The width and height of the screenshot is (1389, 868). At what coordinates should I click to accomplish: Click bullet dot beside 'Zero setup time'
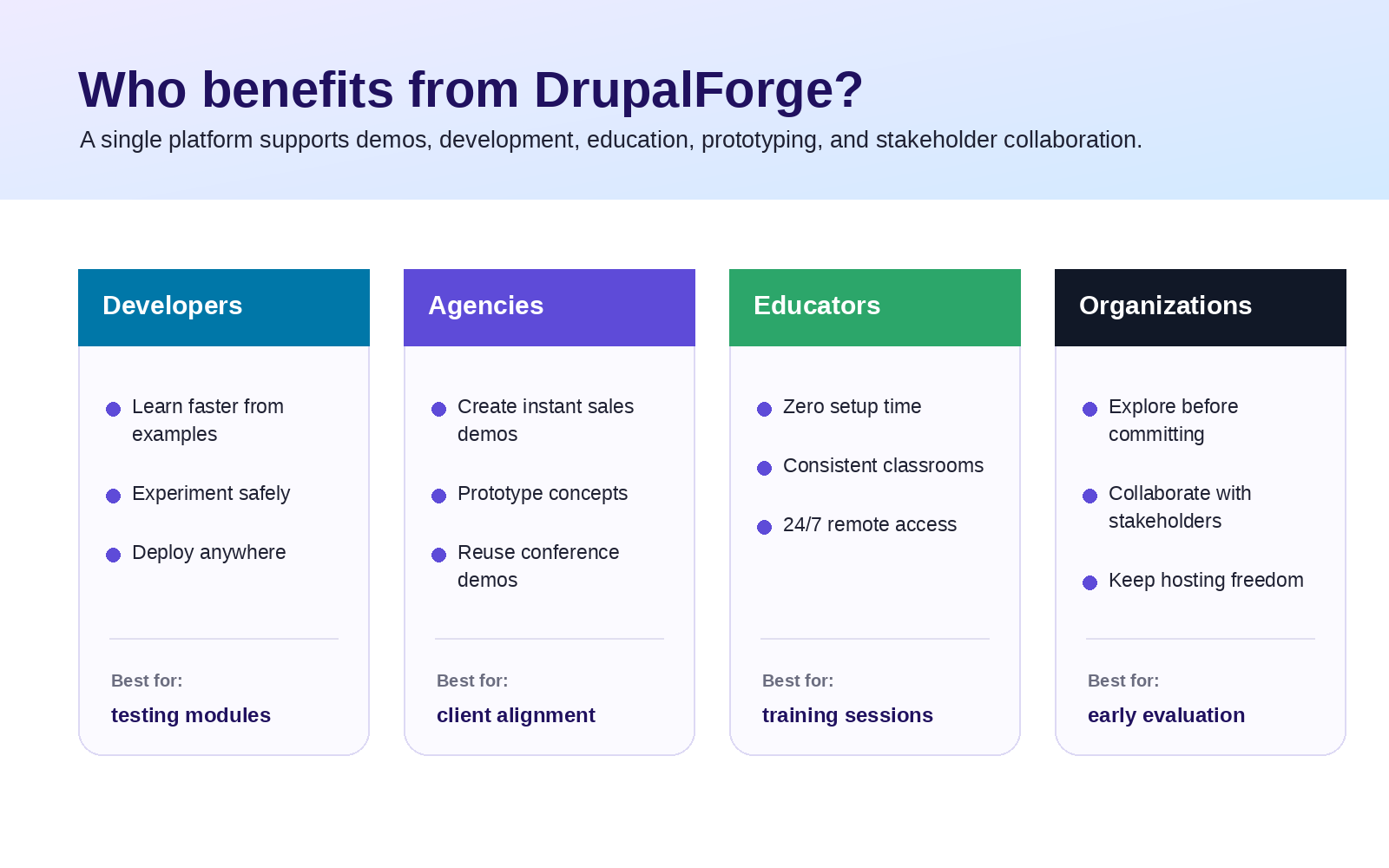(x=764, y=409)
